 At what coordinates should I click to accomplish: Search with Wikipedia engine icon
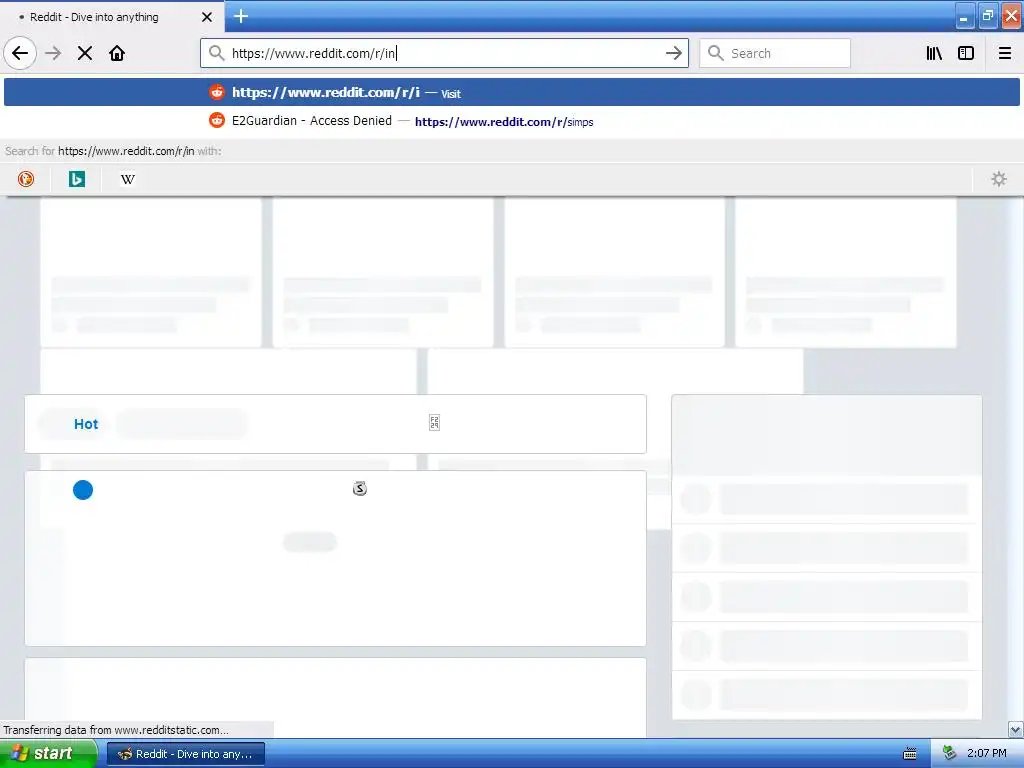tap(128, 179)
